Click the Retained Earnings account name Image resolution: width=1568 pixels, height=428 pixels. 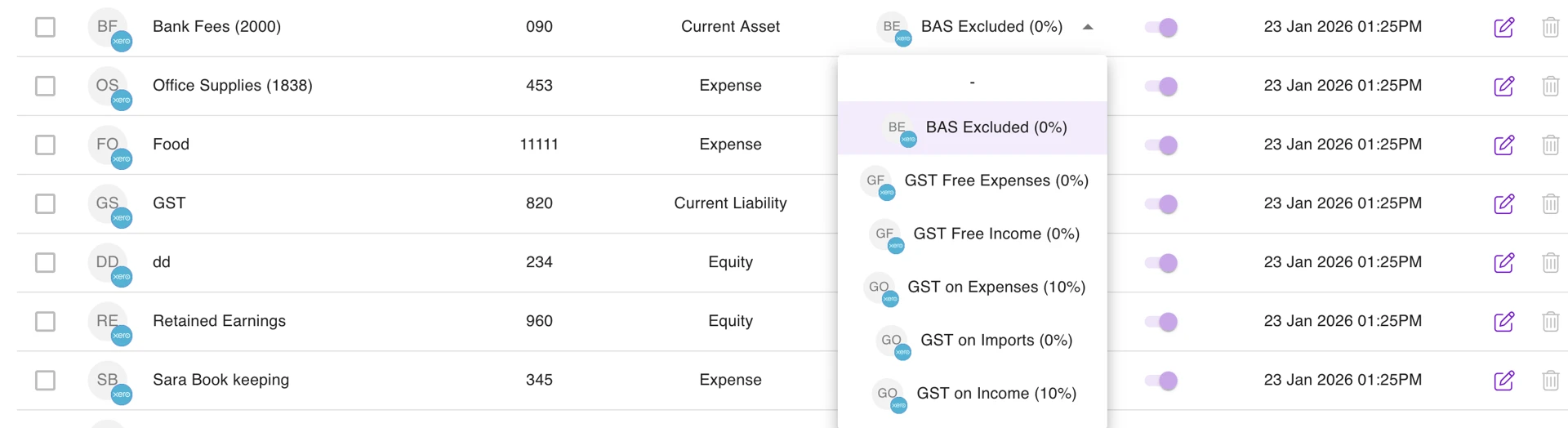219,321
